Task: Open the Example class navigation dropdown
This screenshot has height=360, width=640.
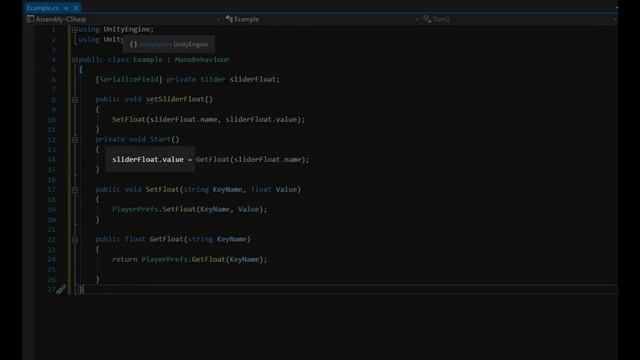Action: point(321,19)
